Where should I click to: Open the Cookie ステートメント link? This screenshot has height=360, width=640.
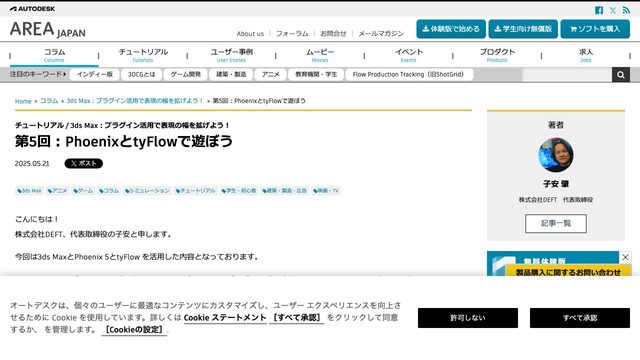[x=225, y=318]
